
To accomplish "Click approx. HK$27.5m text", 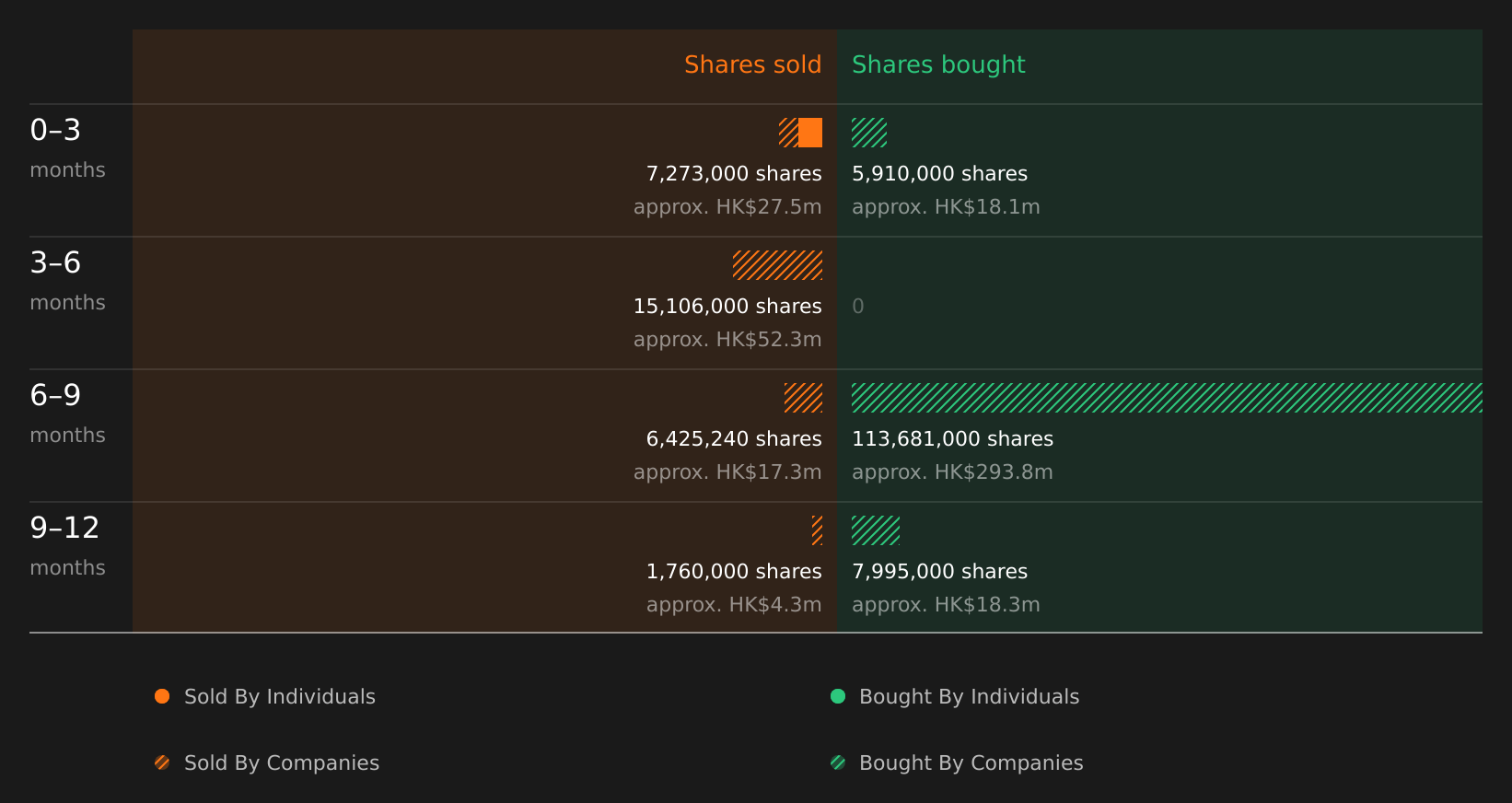I will pos(727,207).
